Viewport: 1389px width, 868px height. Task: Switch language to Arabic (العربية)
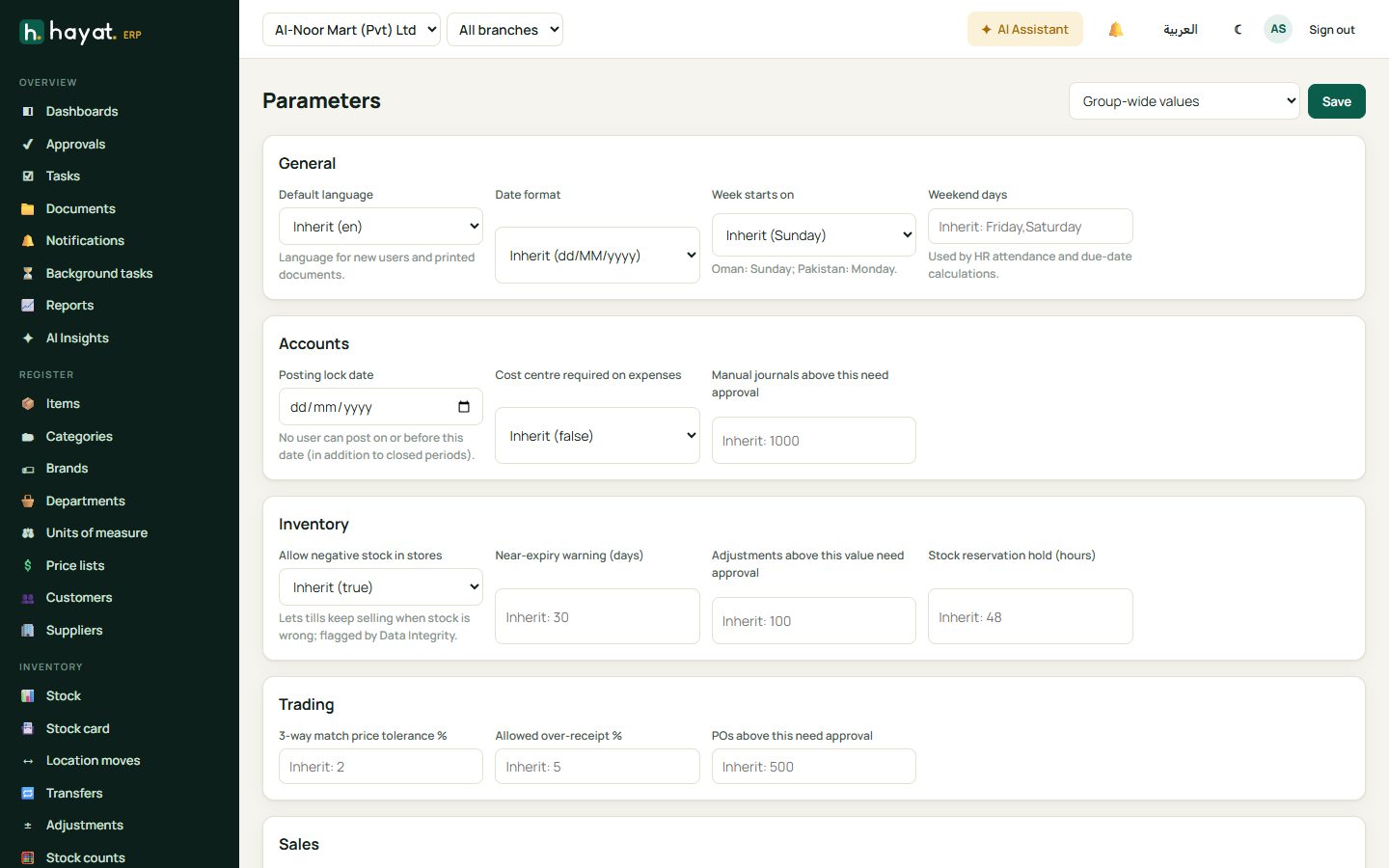(x=1181, y=30)
